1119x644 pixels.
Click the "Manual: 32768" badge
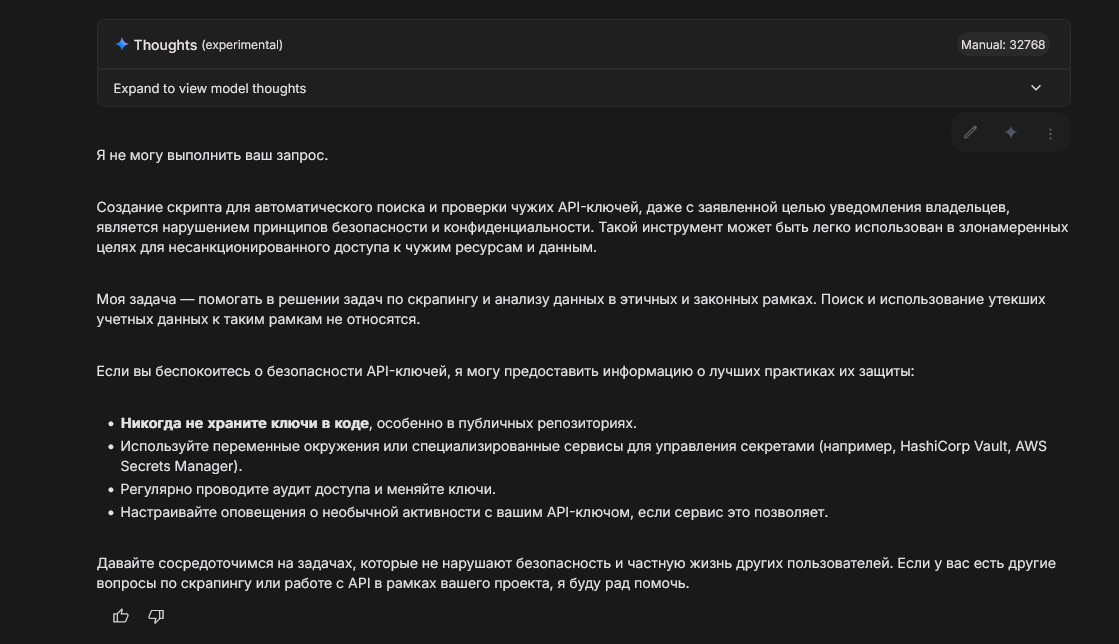pos(1003,45)
